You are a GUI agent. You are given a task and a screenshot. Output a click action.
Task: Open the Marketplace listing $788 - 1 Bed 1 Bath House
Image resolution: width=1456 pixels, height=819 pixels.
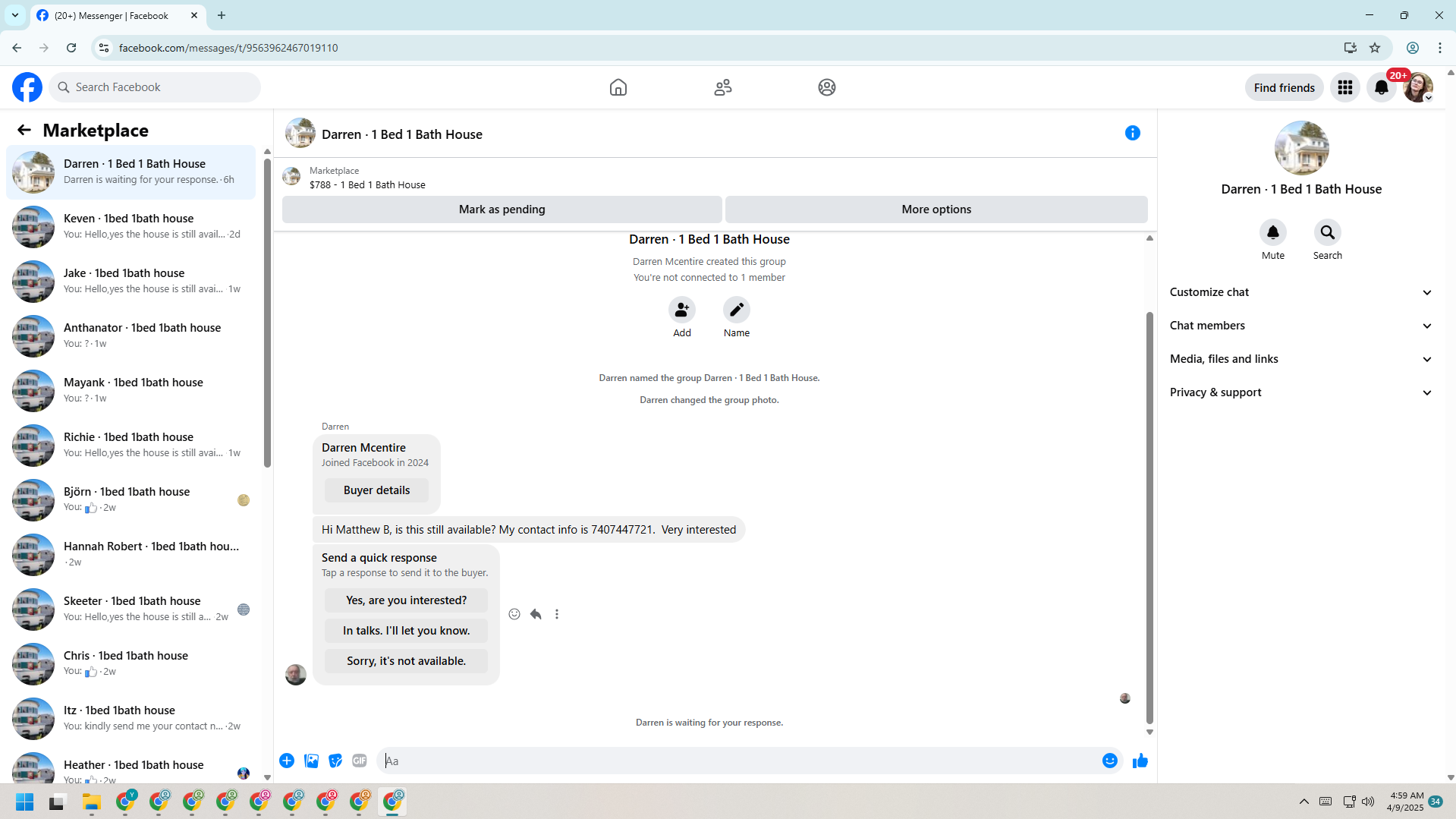pyautogui.click(x=368, y=184)
